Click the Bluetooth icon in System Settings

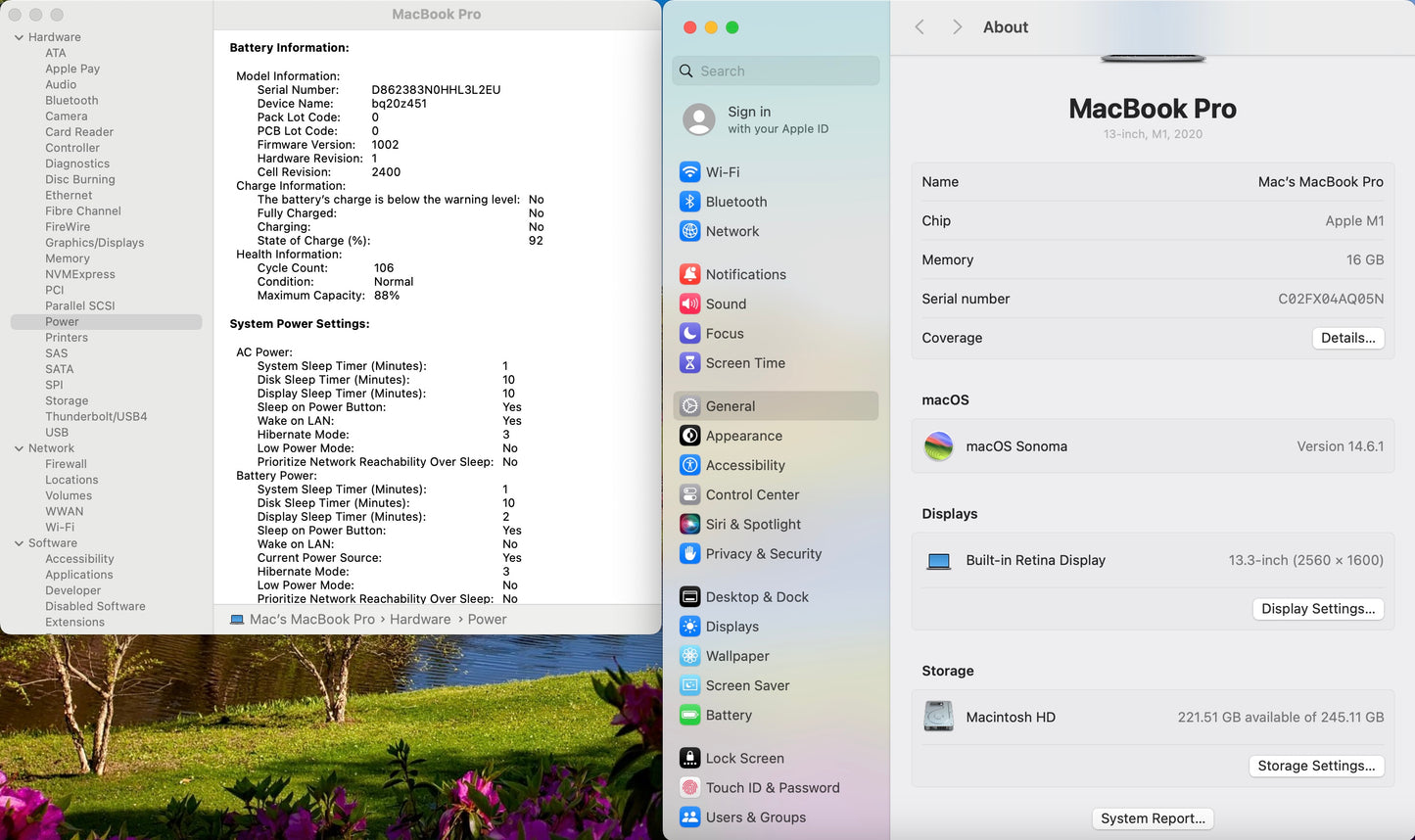pos(690,202)
